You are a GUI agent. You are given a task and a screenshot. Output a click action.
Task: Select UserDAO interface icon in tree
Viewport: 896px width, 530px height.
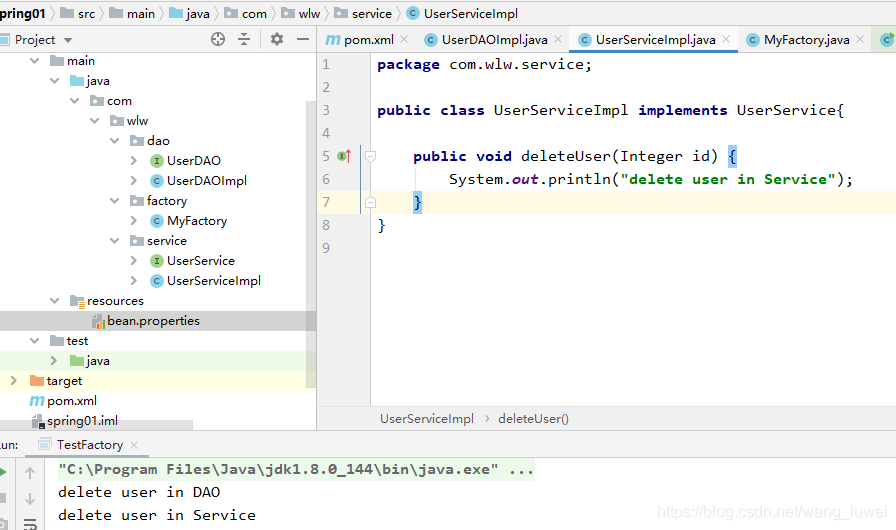[x=157, y=161]
